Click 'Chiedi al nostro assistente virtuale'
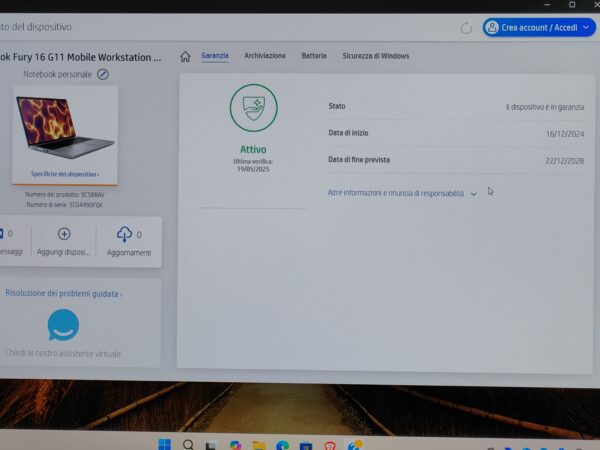The height and width of the screenshot is (450, 600). tap(63, 354)
